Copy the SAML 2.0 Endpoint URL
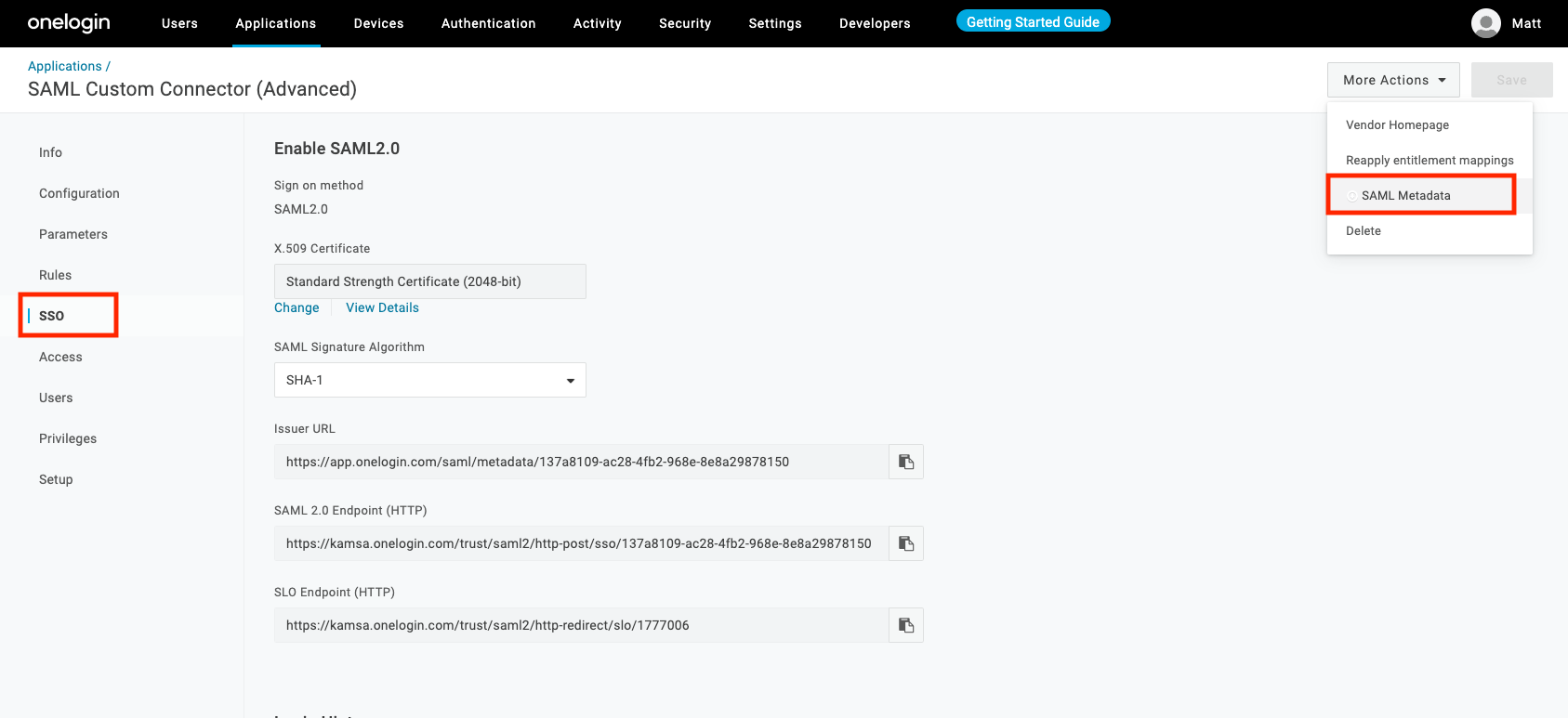Image resolution: width=1568 pixels, height=718 pixels. pos(906,543)
